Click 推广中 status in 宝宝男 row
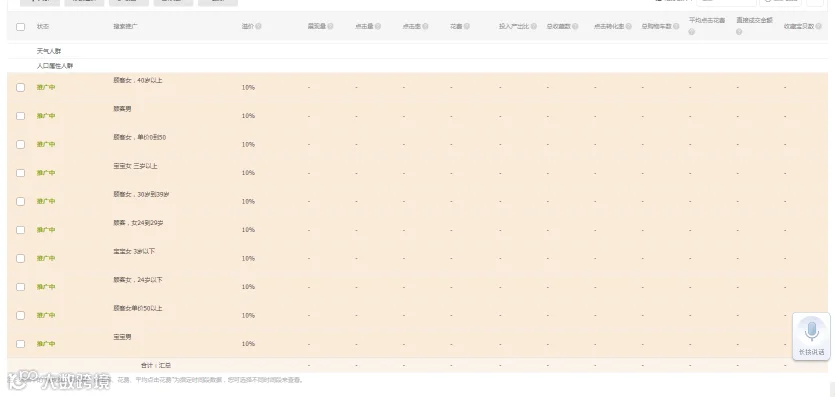835x397 pixels. click(x=46, y=344)
